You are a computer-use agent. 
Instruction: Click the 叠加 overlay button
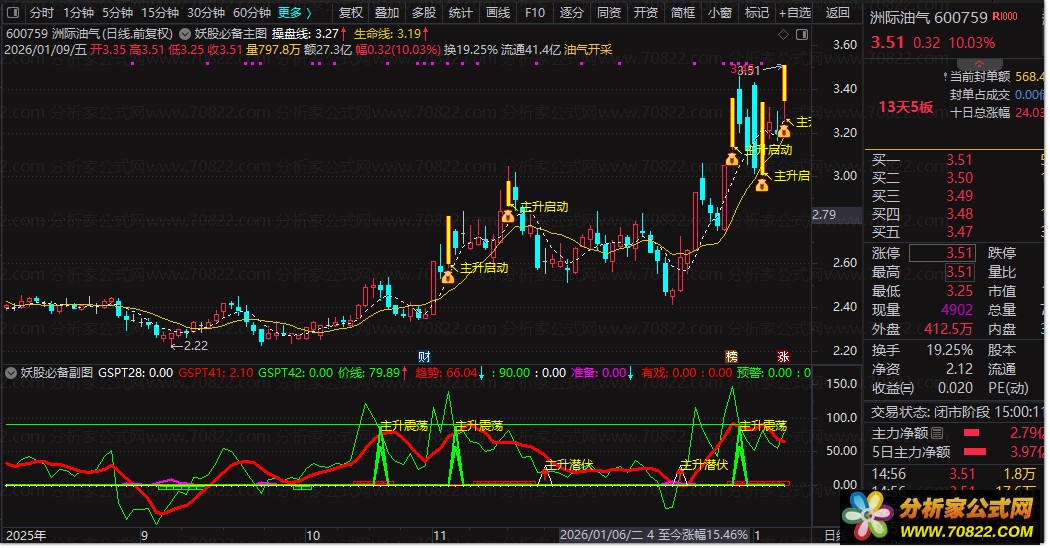[386, 13]
